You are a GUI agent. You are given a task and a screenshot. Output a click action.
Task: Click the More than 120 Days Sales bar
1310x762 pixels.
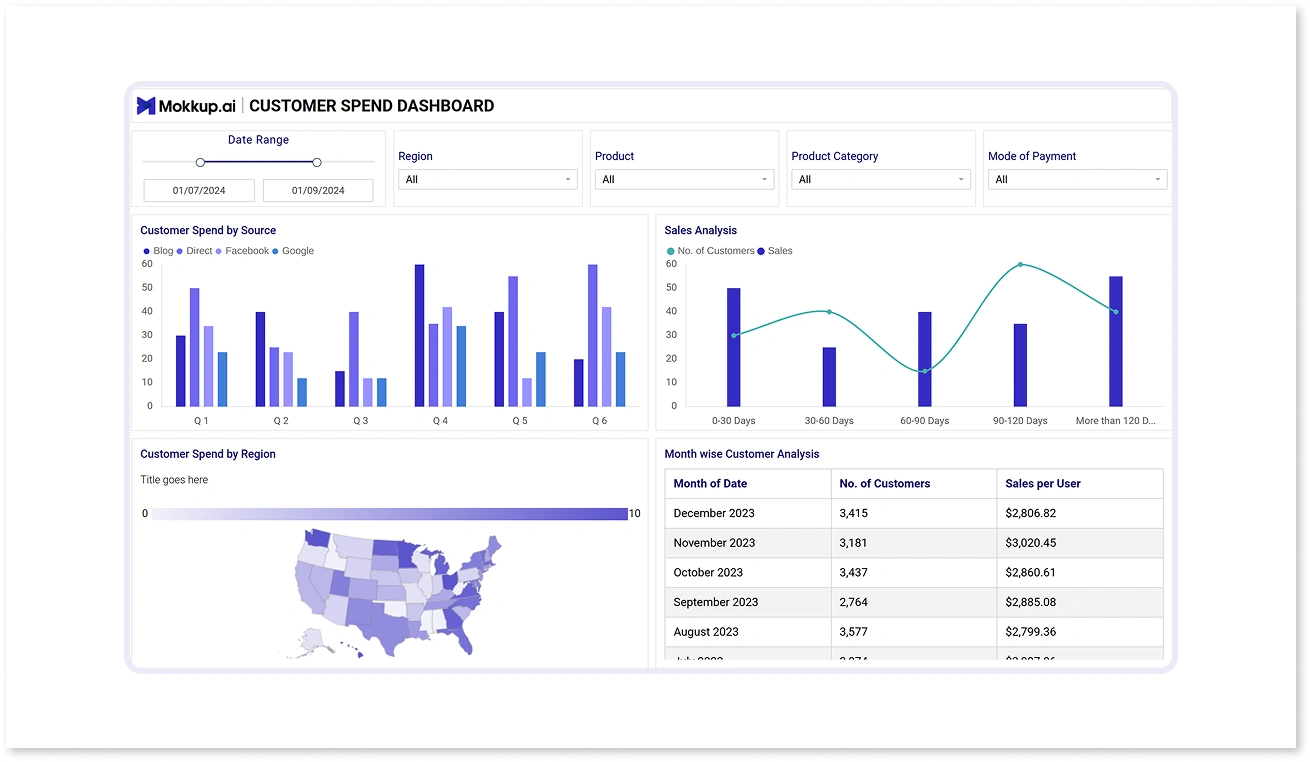[1116, 341]
